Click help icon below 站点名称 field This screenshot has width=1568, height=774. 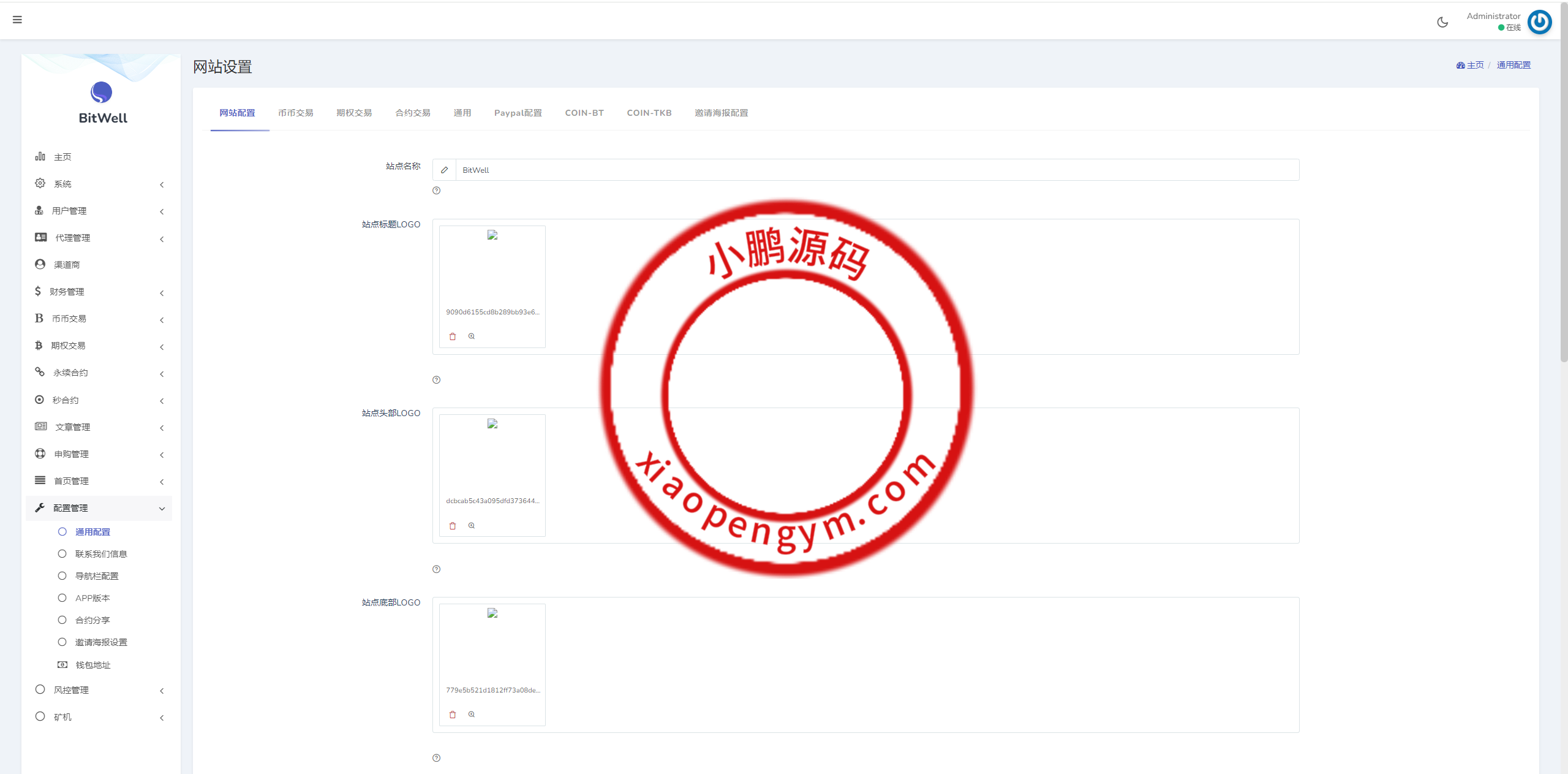click(436, 191)
